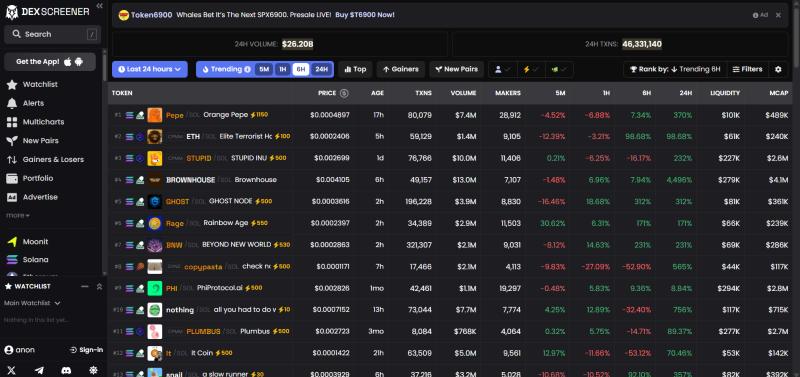Click the Ad info label
This screenshot has height=377, width=800.
coord(760,15)
